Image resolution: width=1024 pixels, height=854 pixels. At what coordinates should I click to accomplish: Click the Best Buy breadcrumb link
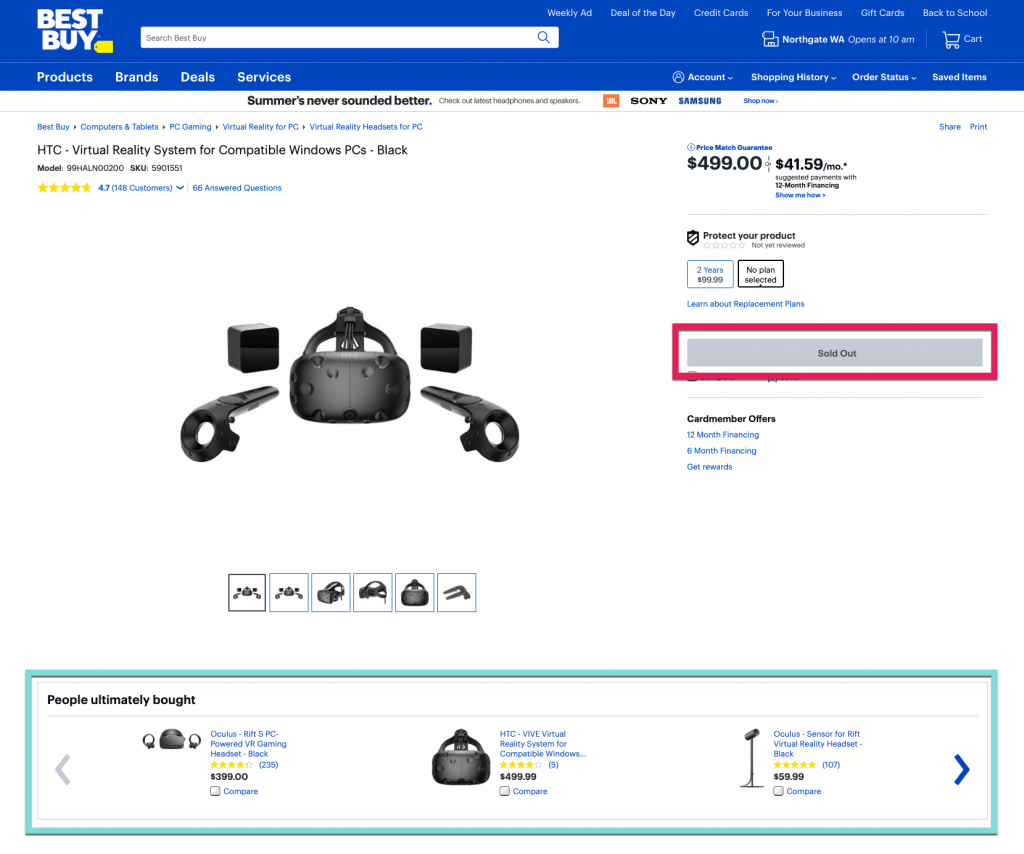(x=53, y=127)
